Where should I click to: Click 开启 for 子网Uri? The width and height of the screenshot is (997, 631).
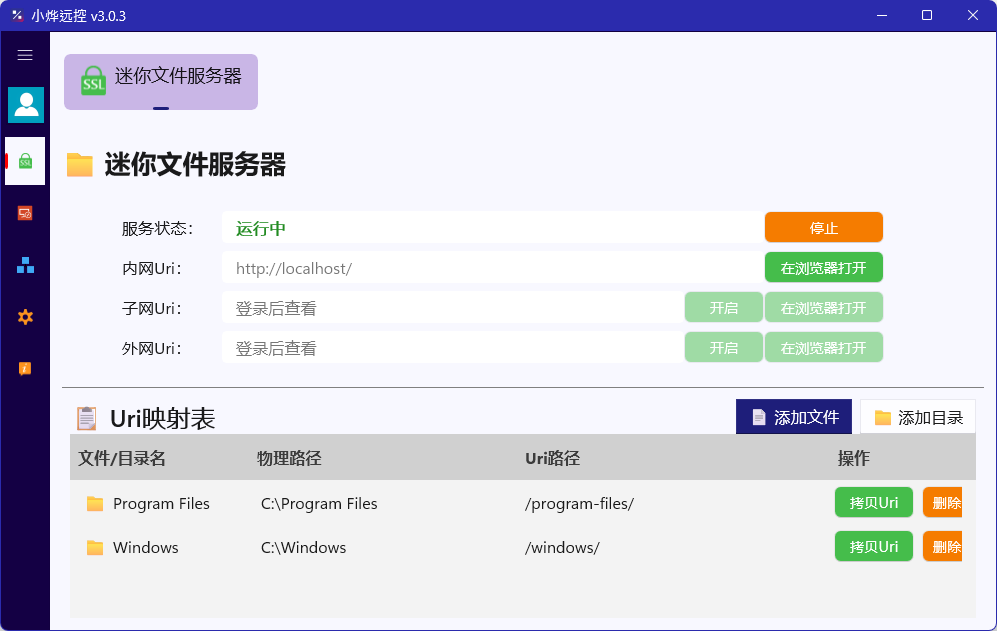click(724, 308)
